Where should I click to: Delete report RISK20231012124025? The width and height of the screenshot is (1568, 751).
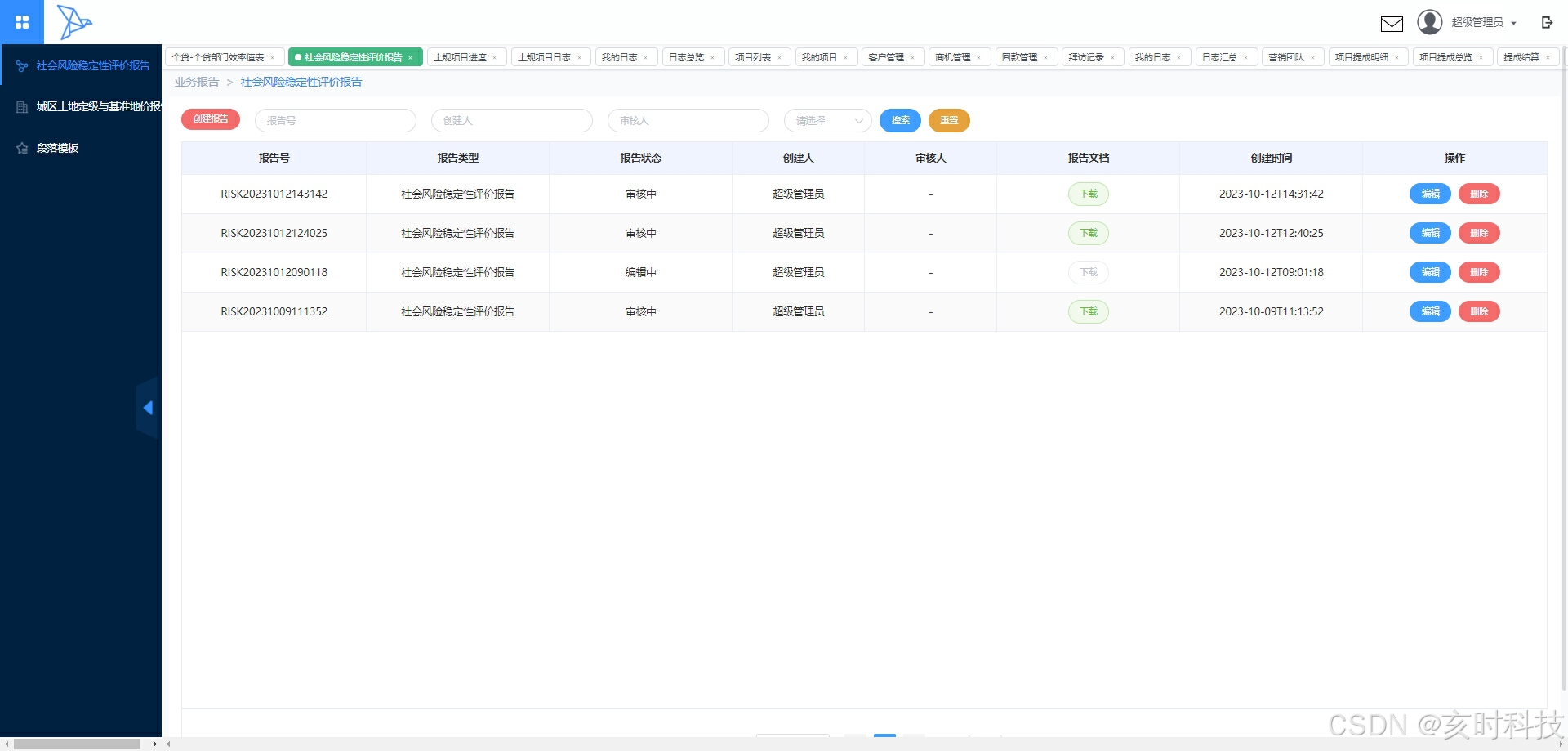[1479, 234]
